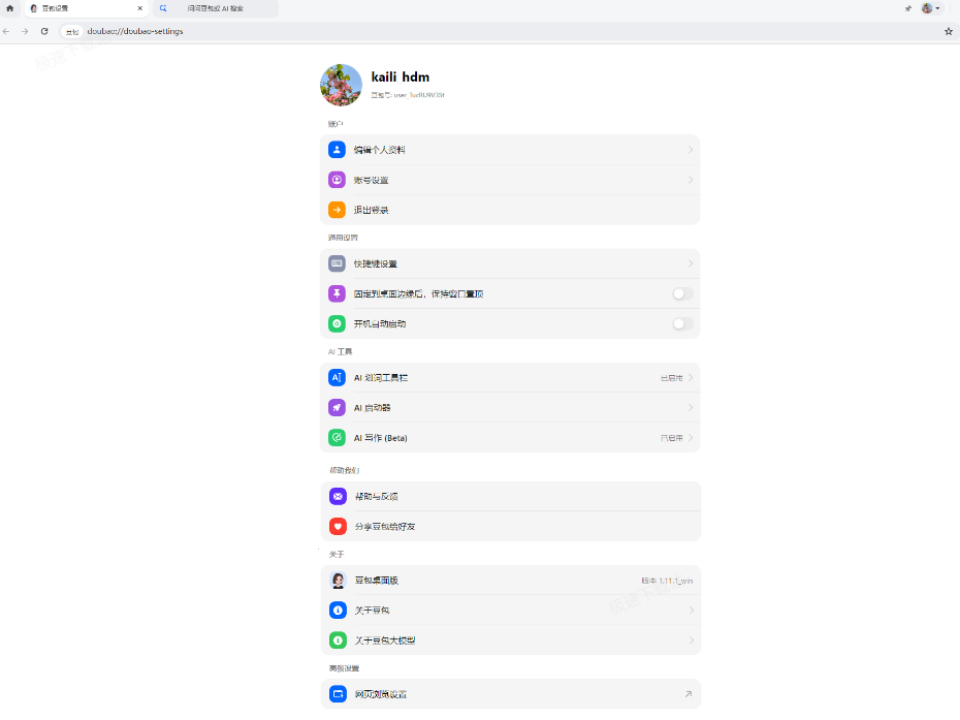The width and height of the screenshot is (960, 720).
Task: Click the 快捷键设置 label
Action: coord(375,264)
